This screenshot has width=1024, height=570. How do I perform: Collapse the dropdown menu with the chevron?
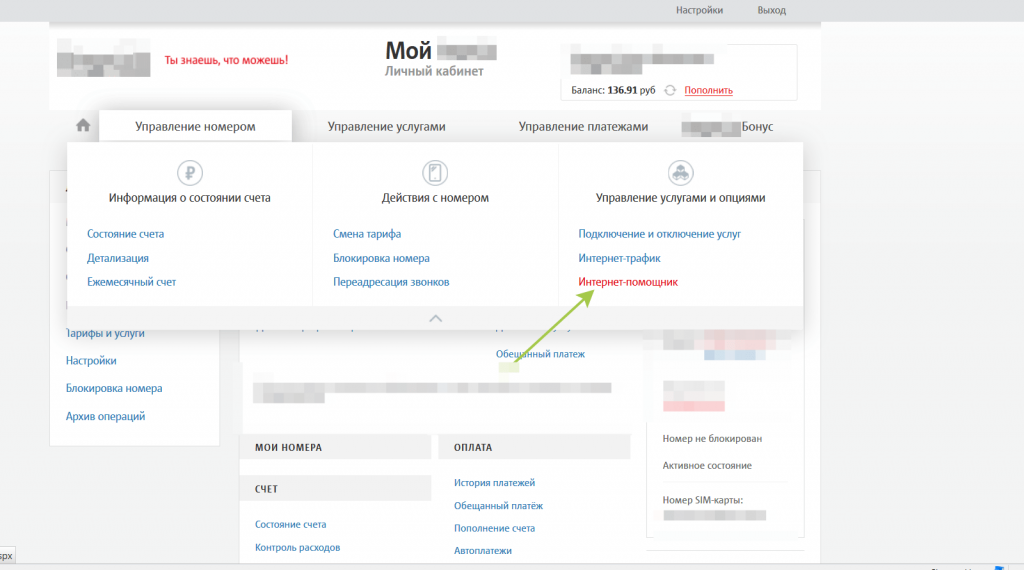(435, 318)
